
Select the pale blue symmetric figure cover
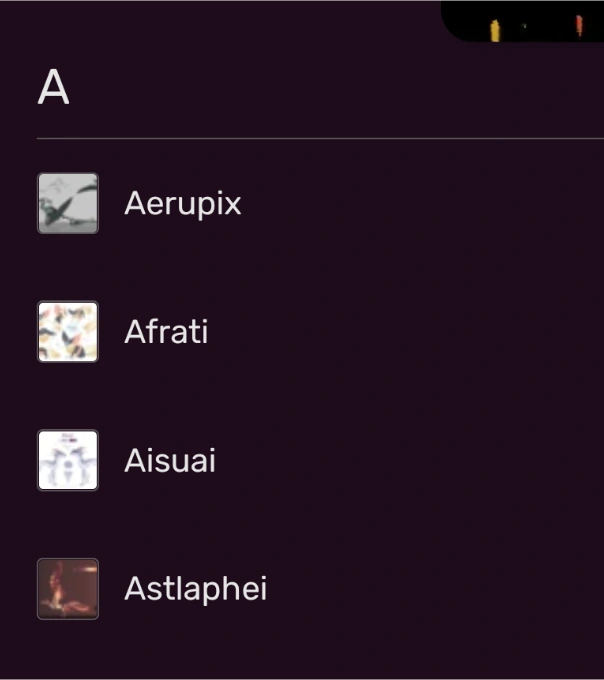tap(68, 460)
